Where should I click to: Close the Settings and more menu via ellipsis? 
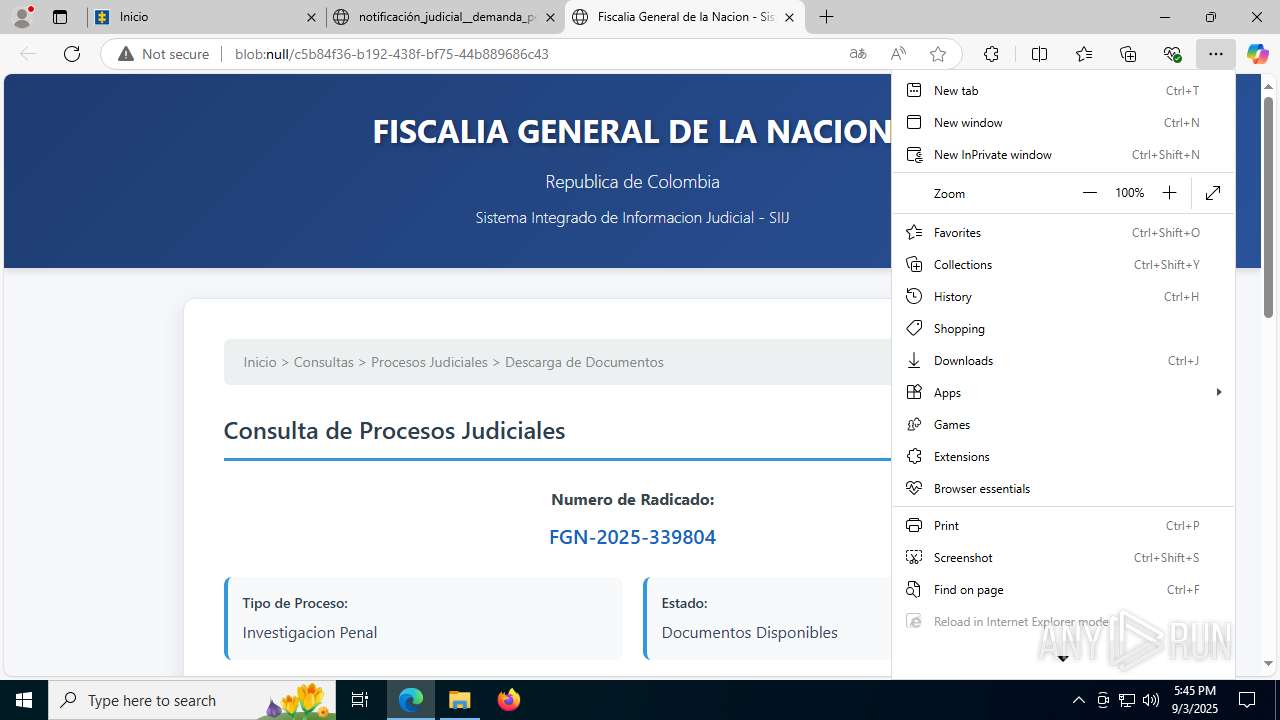pyautogui.click(x=1215, y=54)
